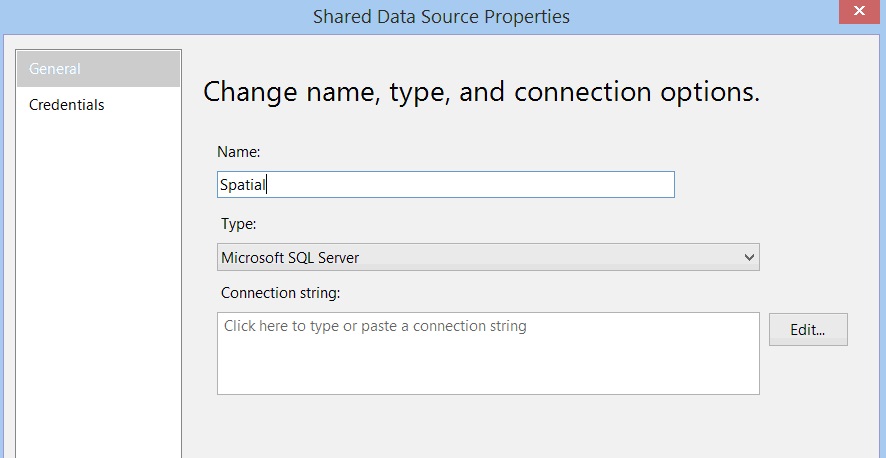This screenshot has width=886, height=458.
Task: Click blank dialog area below the Edit button
Action: coord(808,400)
